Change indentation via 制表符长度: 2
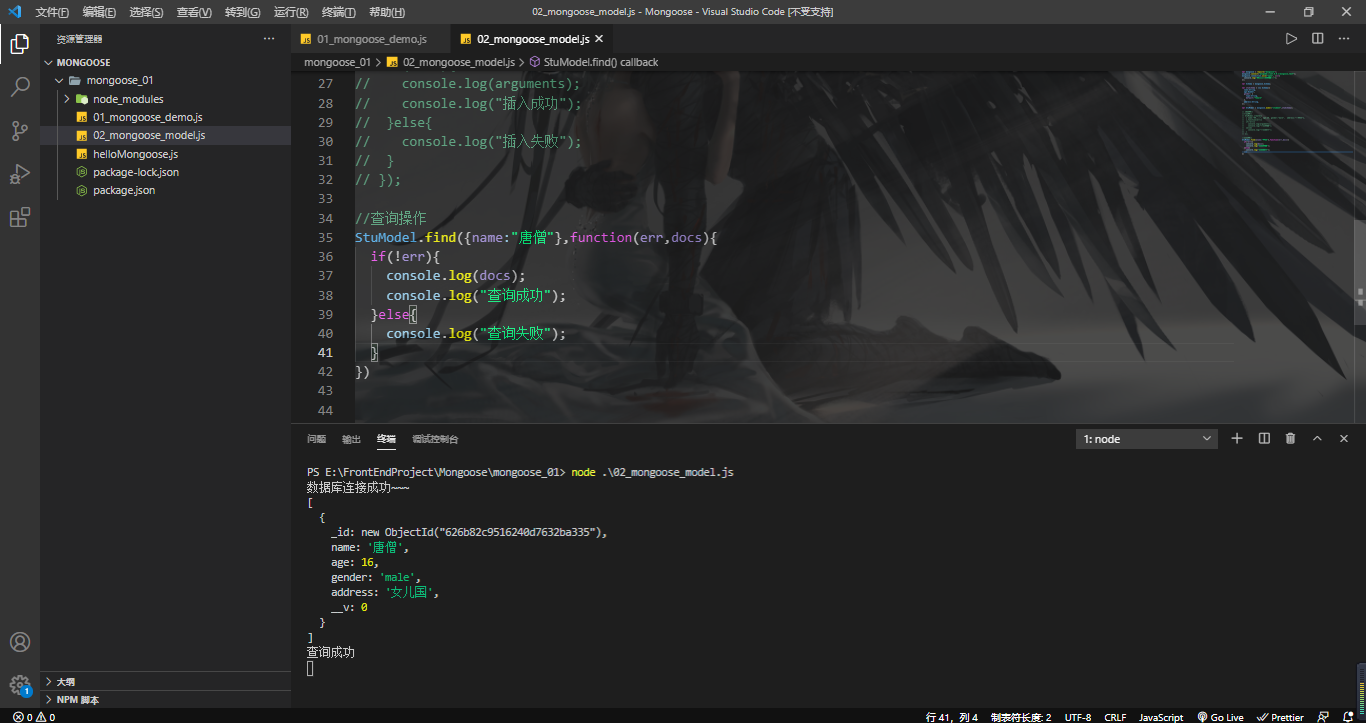Viewport: 1366px width, 723px height. (x=1021, y=717)
